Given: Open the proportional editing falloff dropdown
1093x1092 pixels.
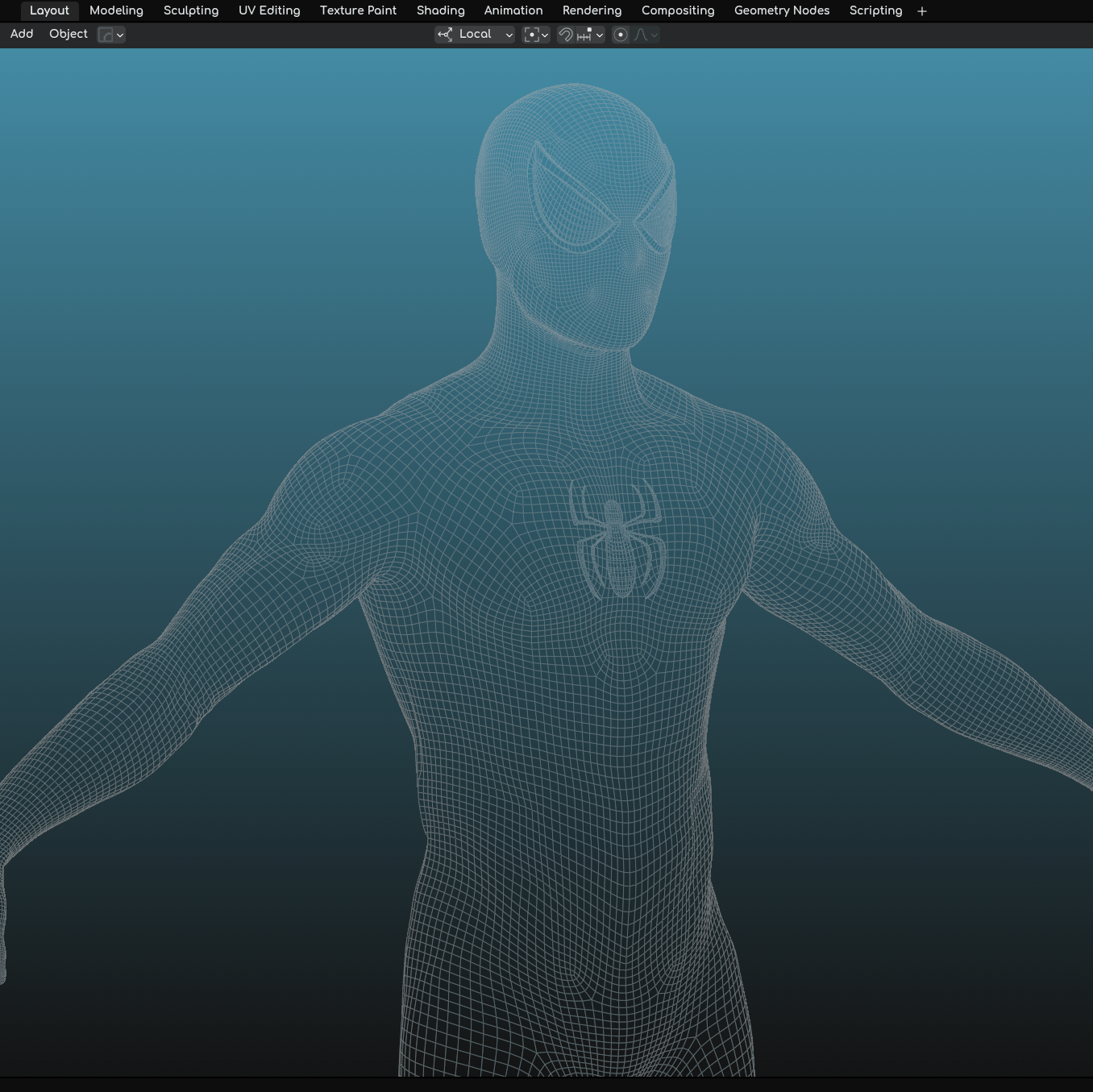Looking at the screenshot, I should pos(646,35).
